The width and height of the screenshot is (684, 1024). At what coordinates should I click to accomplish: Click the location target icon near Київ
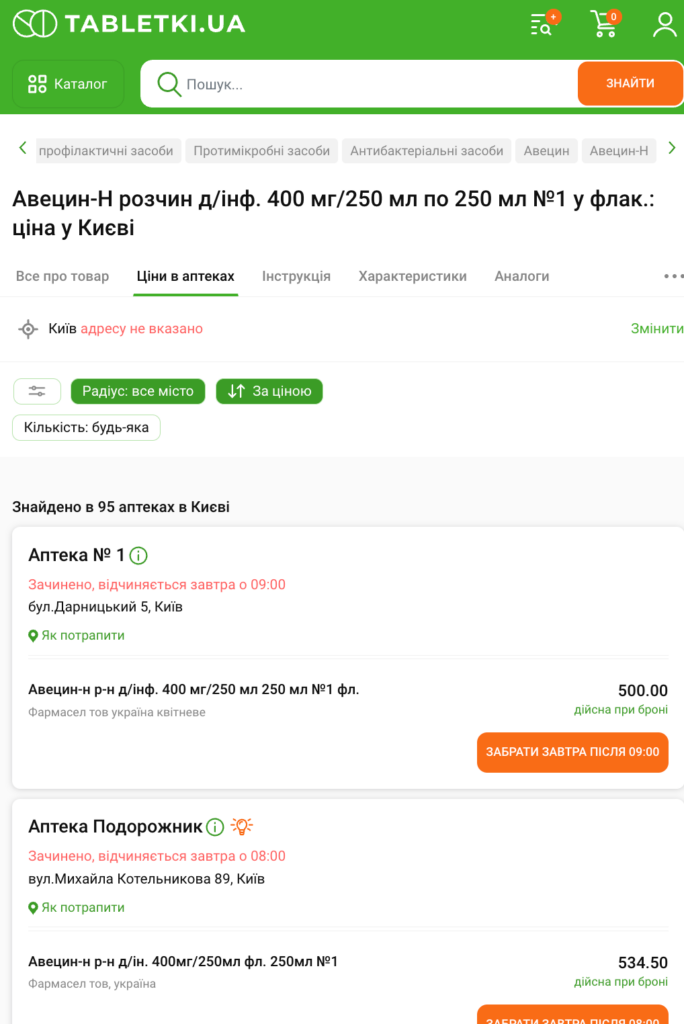click(28, 329)
